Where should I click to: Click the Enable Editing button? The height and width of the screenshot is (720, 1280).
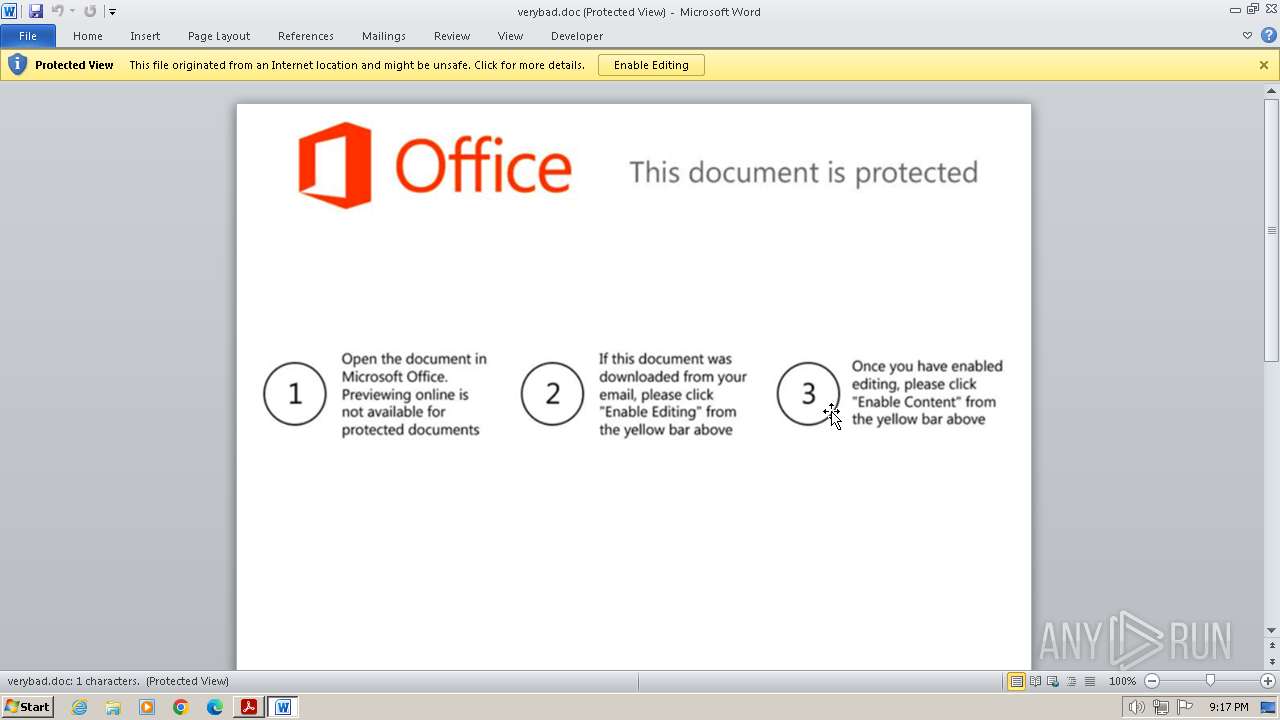click(x=651, y=65)
